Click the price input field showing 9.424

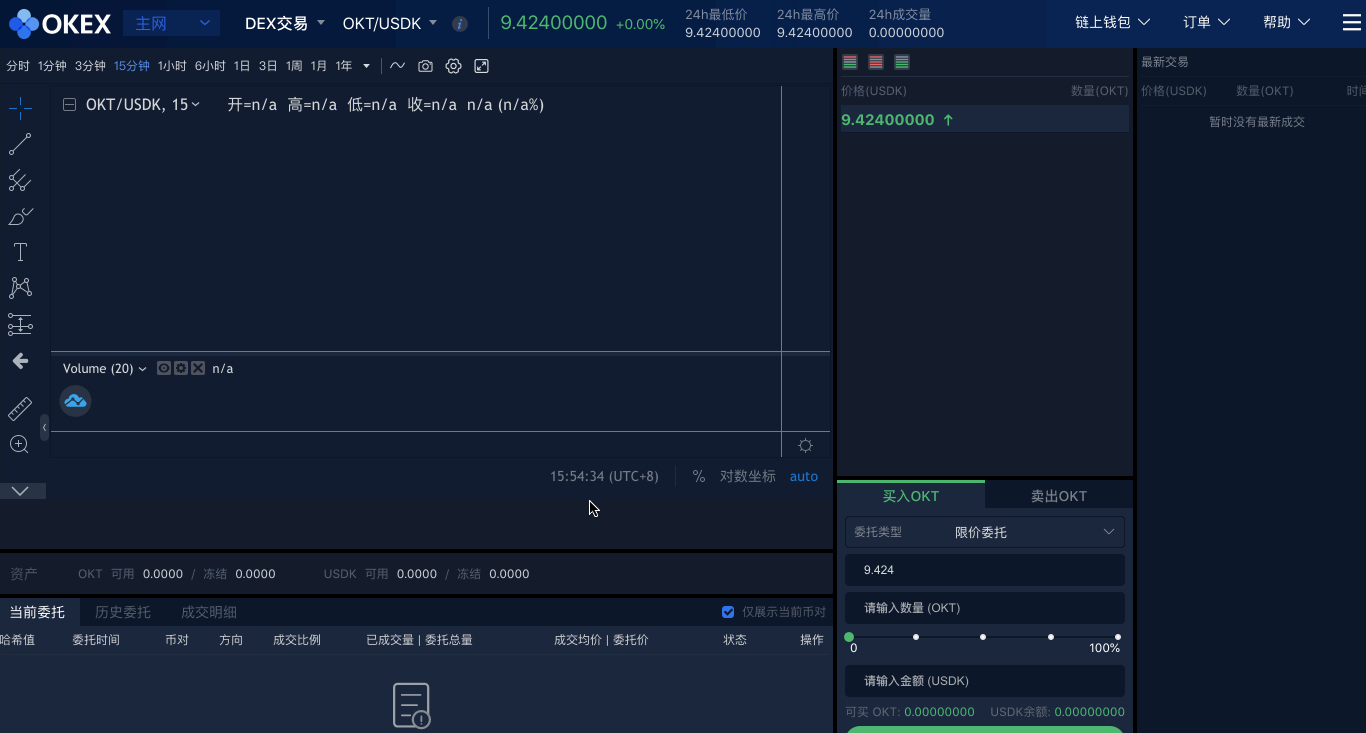985,570
